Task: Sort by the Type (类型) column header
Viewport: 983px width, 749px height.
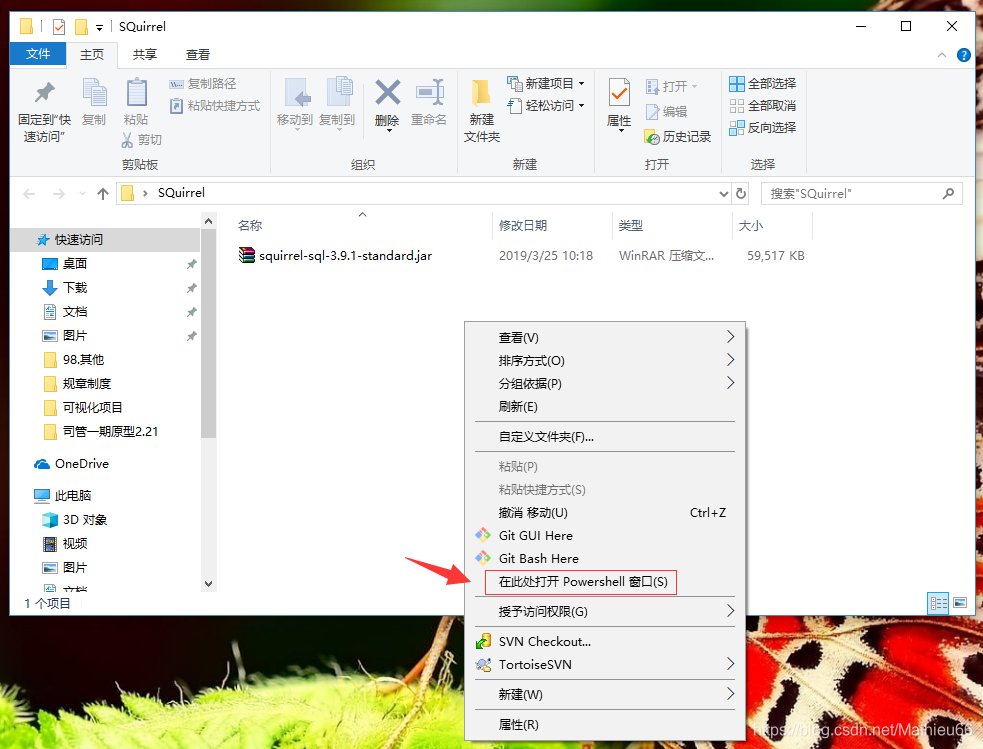Action: (631, 226)
